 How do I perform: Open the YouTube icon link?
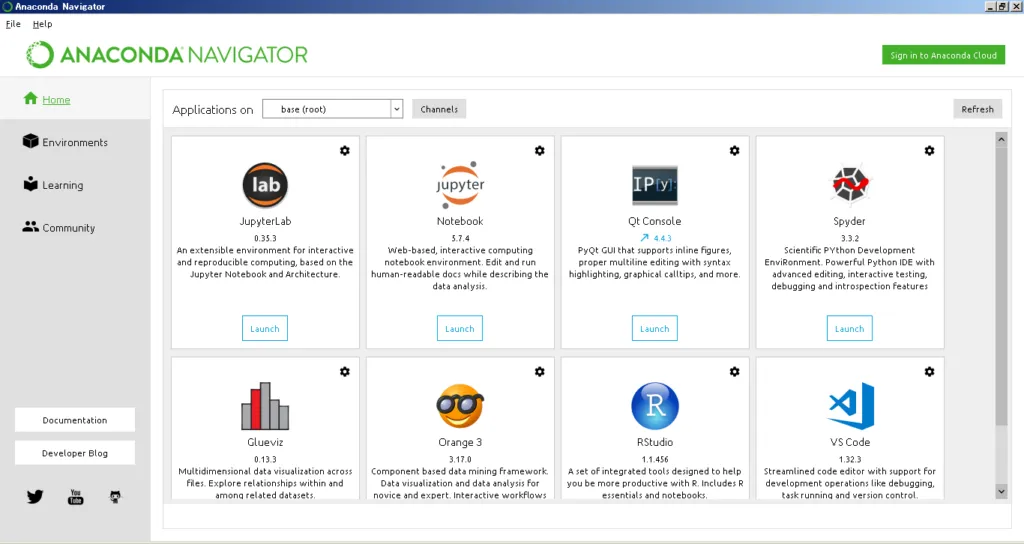[x=76, y=496]
